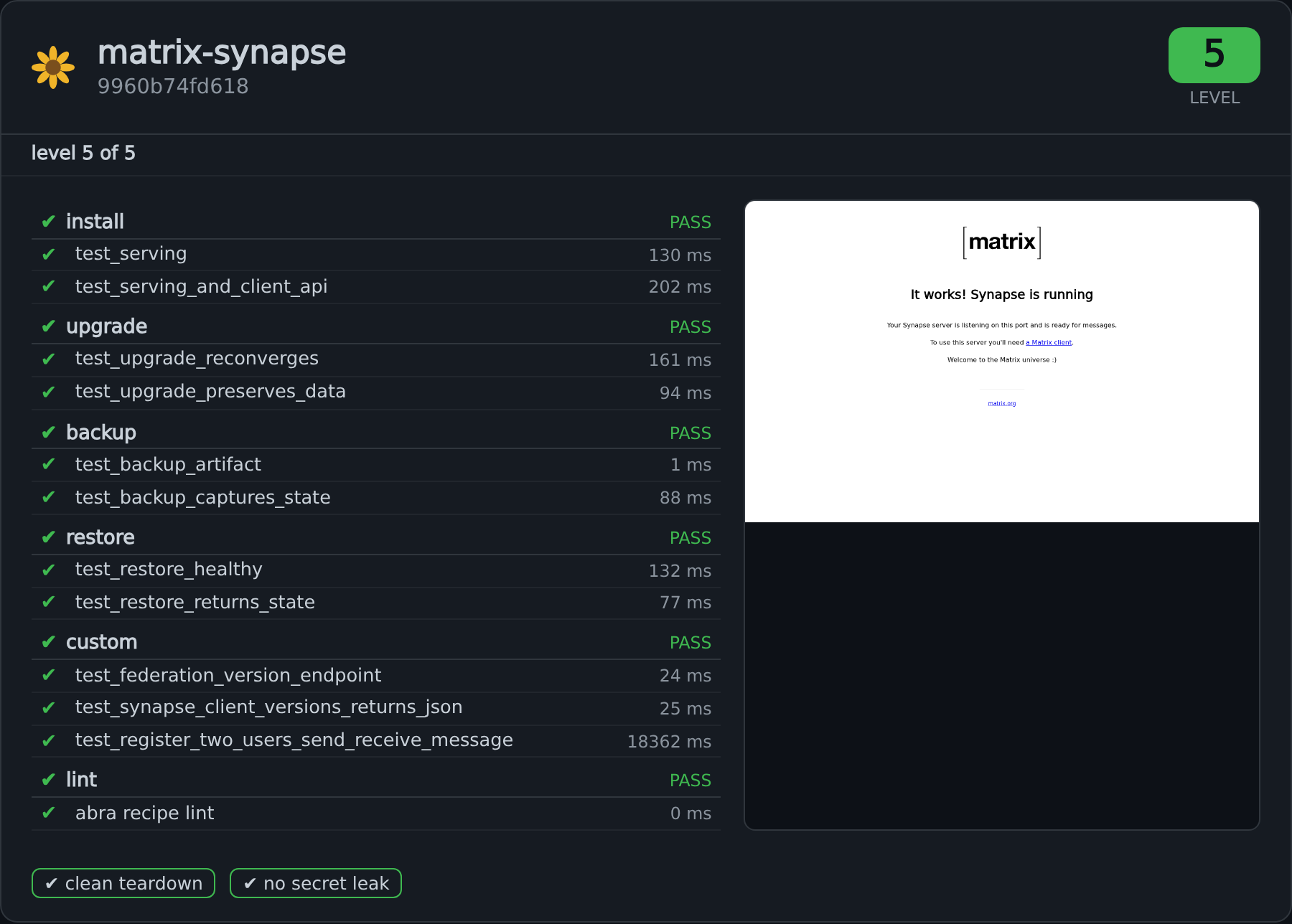Click the test_restore_returns_state test name

195,603
